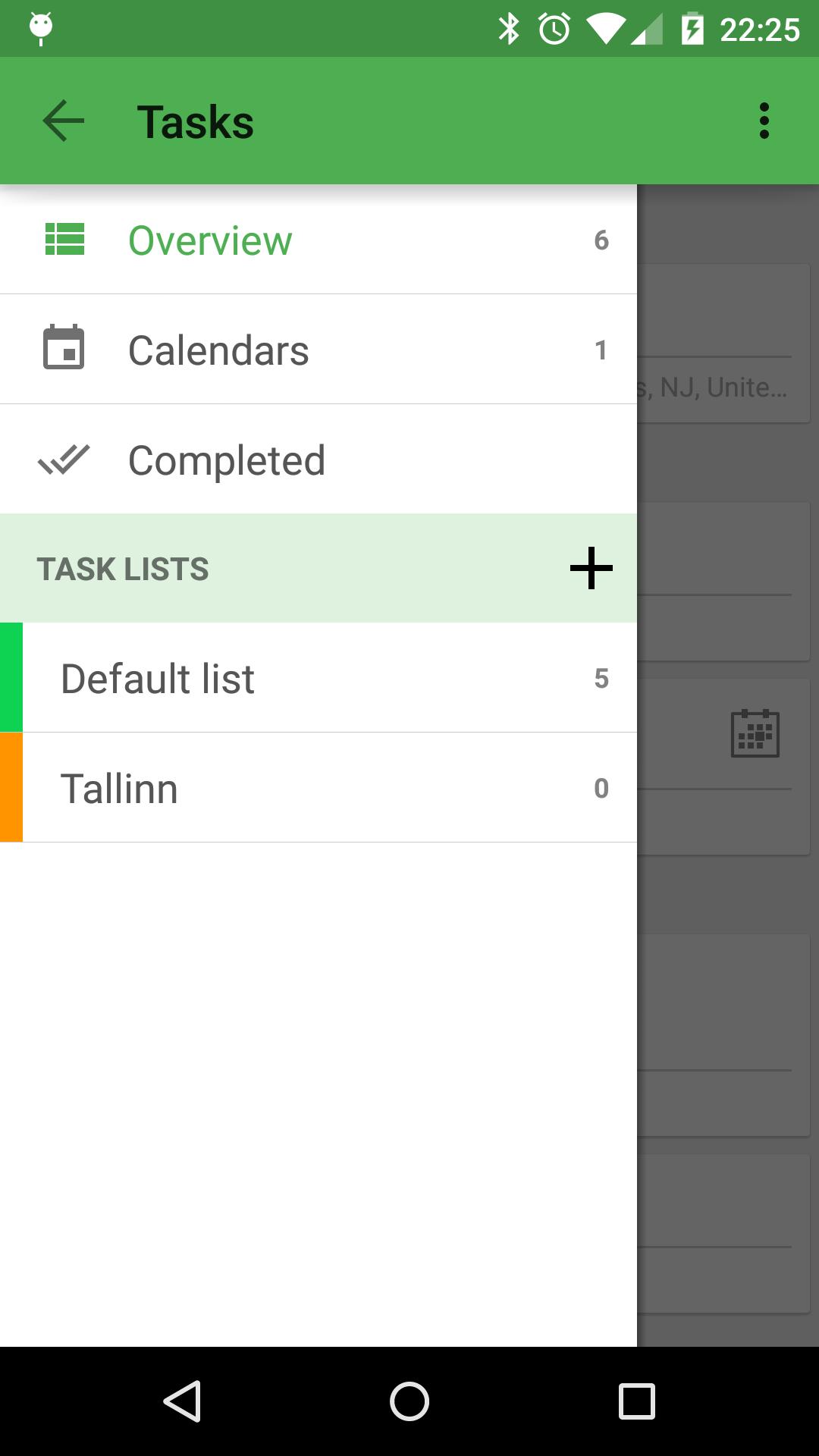
Task: Show completed tasks
Action: (x=227, y=459)
